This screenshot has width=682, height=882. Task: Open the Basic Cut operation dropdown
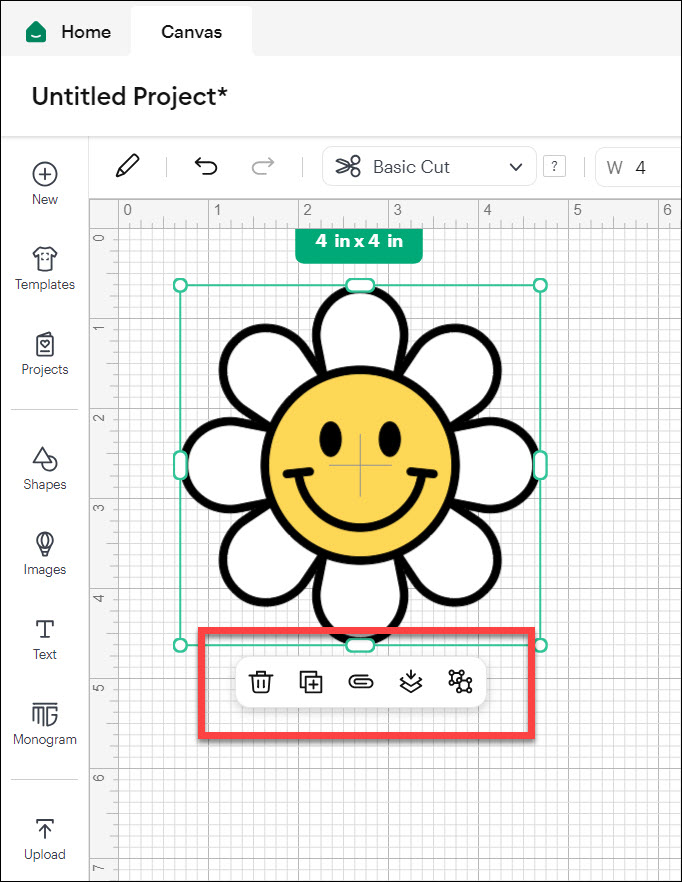click(x=429, y=167)
